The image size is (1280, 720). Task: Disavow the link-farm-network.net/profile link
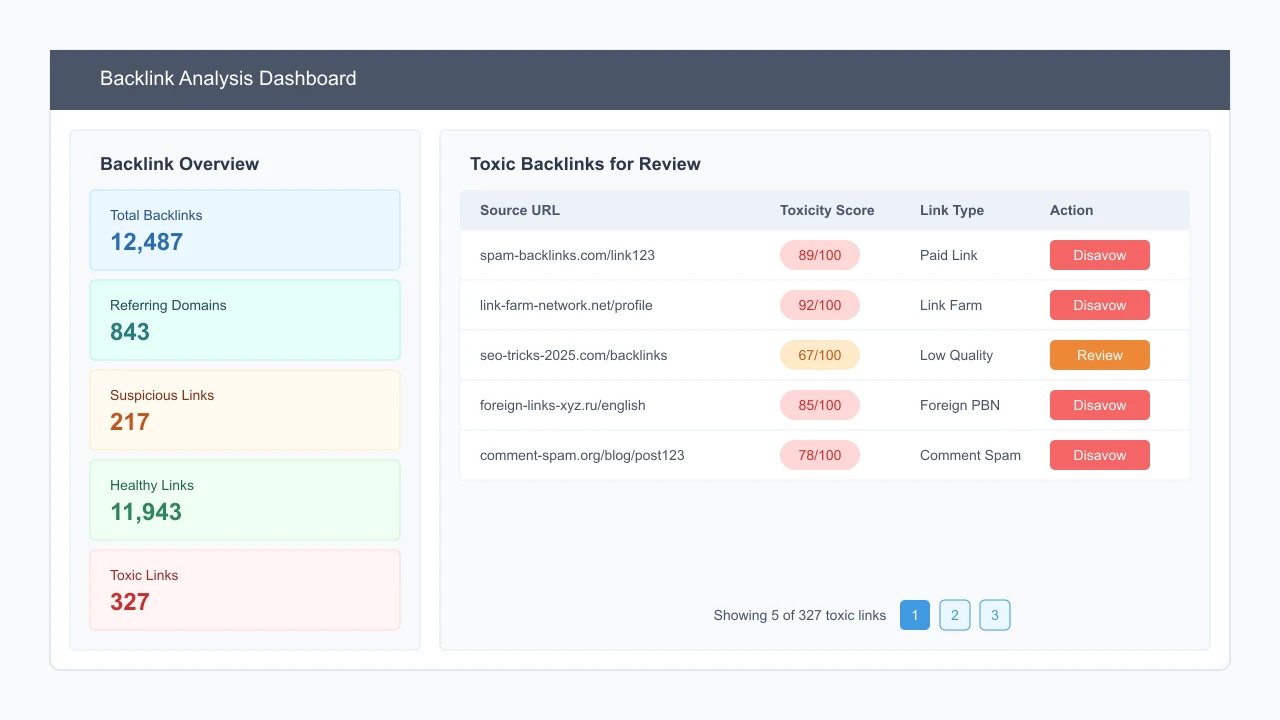pos(1100,305)
